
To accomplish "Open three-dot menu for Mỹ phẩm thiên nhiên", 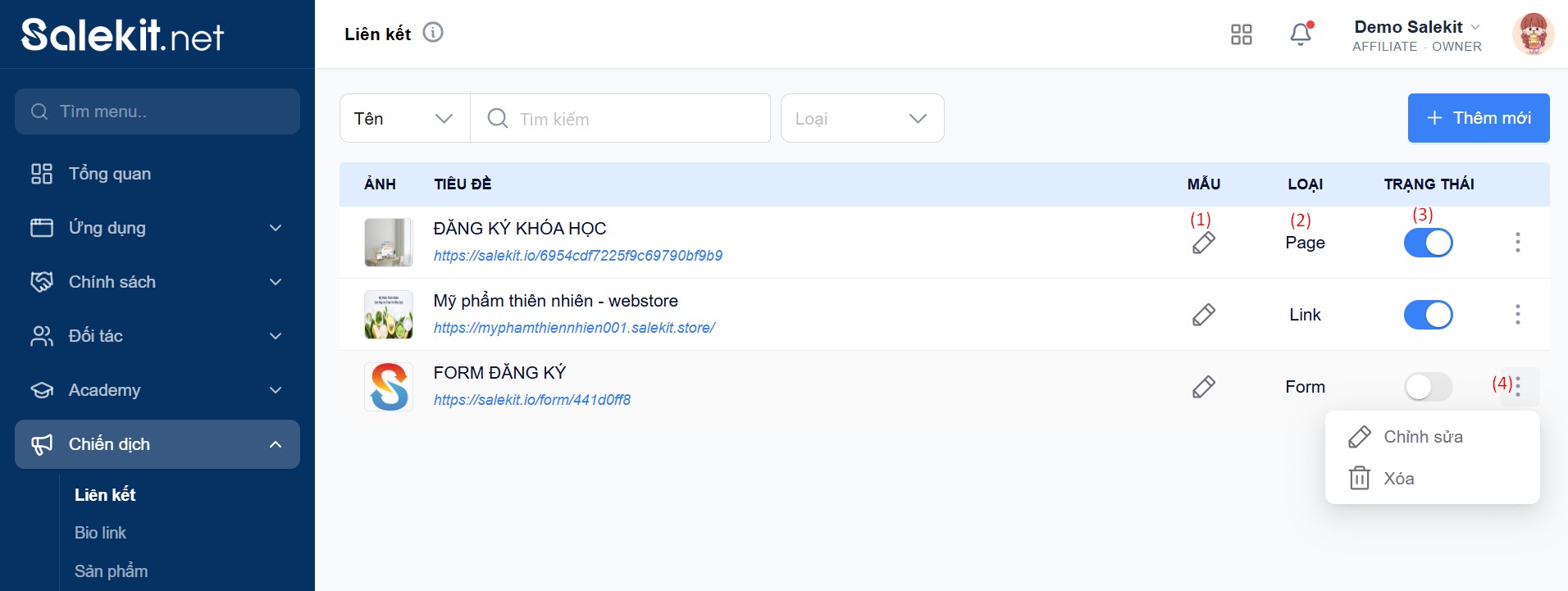I will coord(1517,315).
